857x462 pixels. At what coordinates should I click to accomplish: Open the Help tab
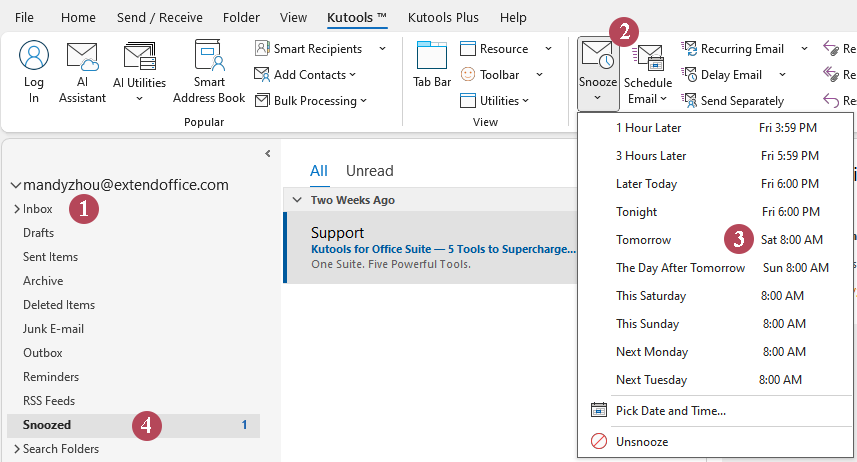(513, 17)
